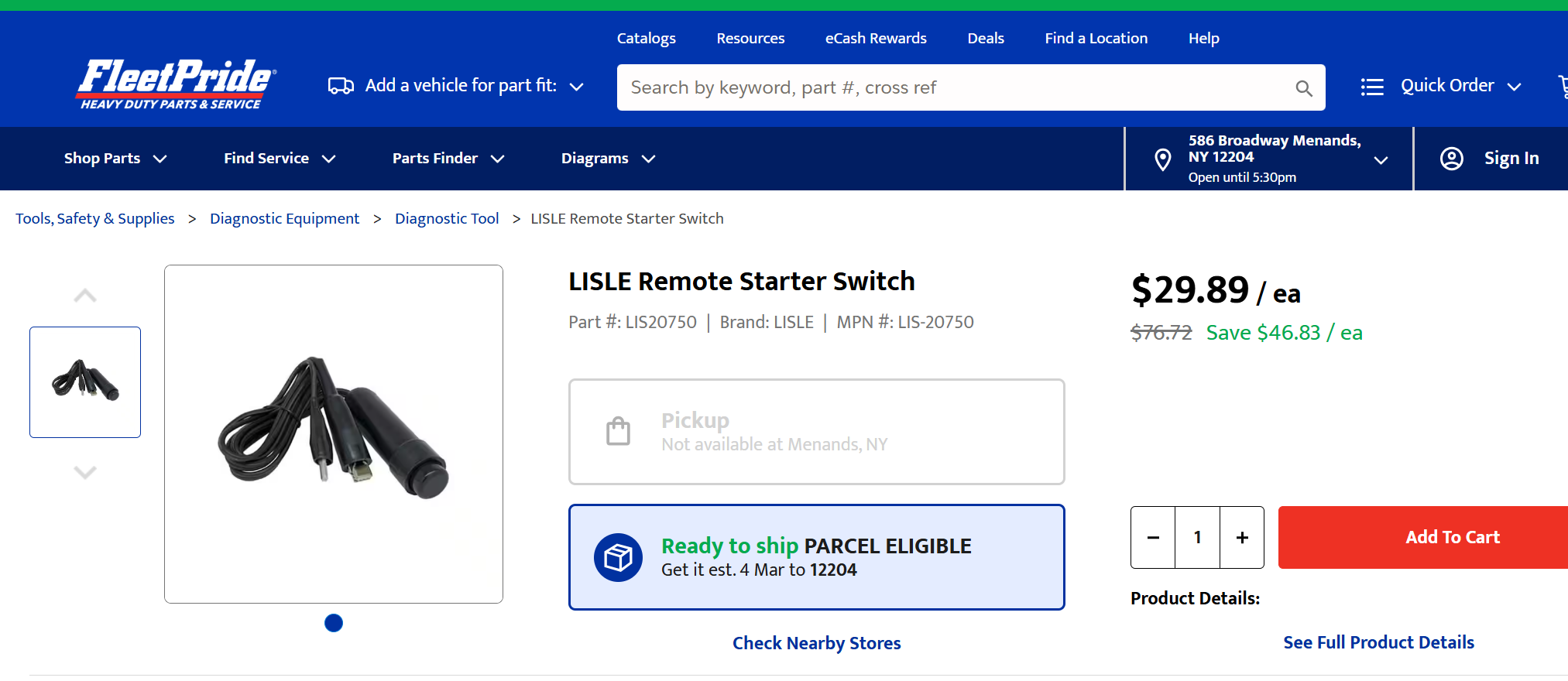Click the Brand: LISLE text
Viewport: 1568px width, 681px height.
(767, 323)
